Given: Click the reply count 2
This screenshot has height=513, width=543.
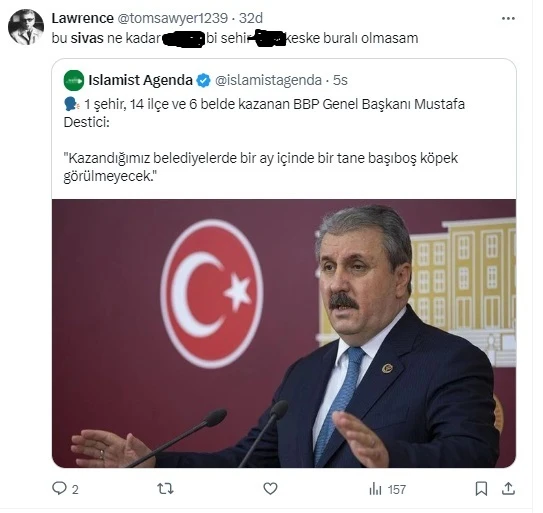Looking at the screenshot, I should click(x=75, y=489).
